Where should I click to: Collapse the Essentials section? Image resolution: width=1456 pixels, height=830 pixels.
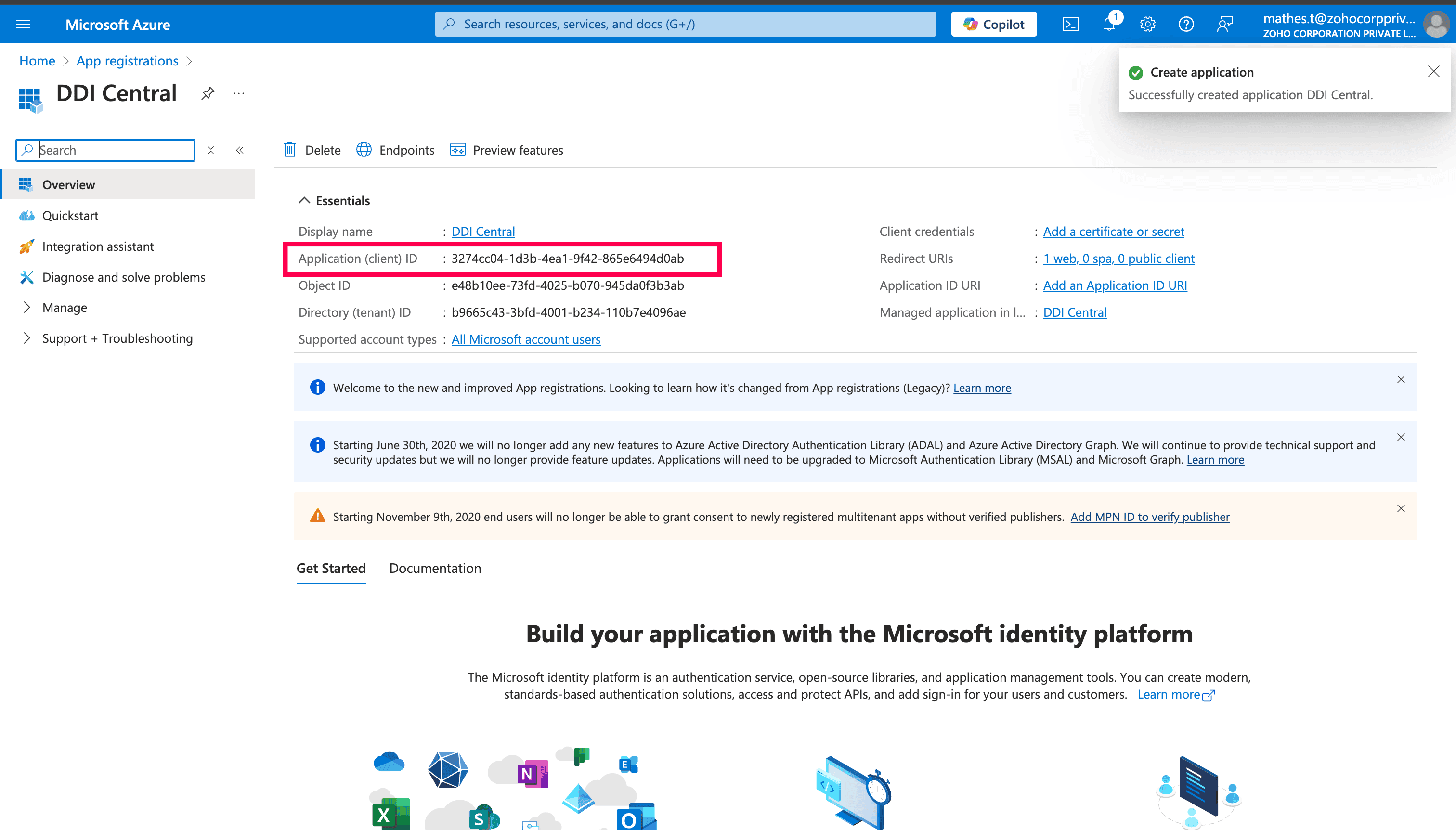click(304, 201)
